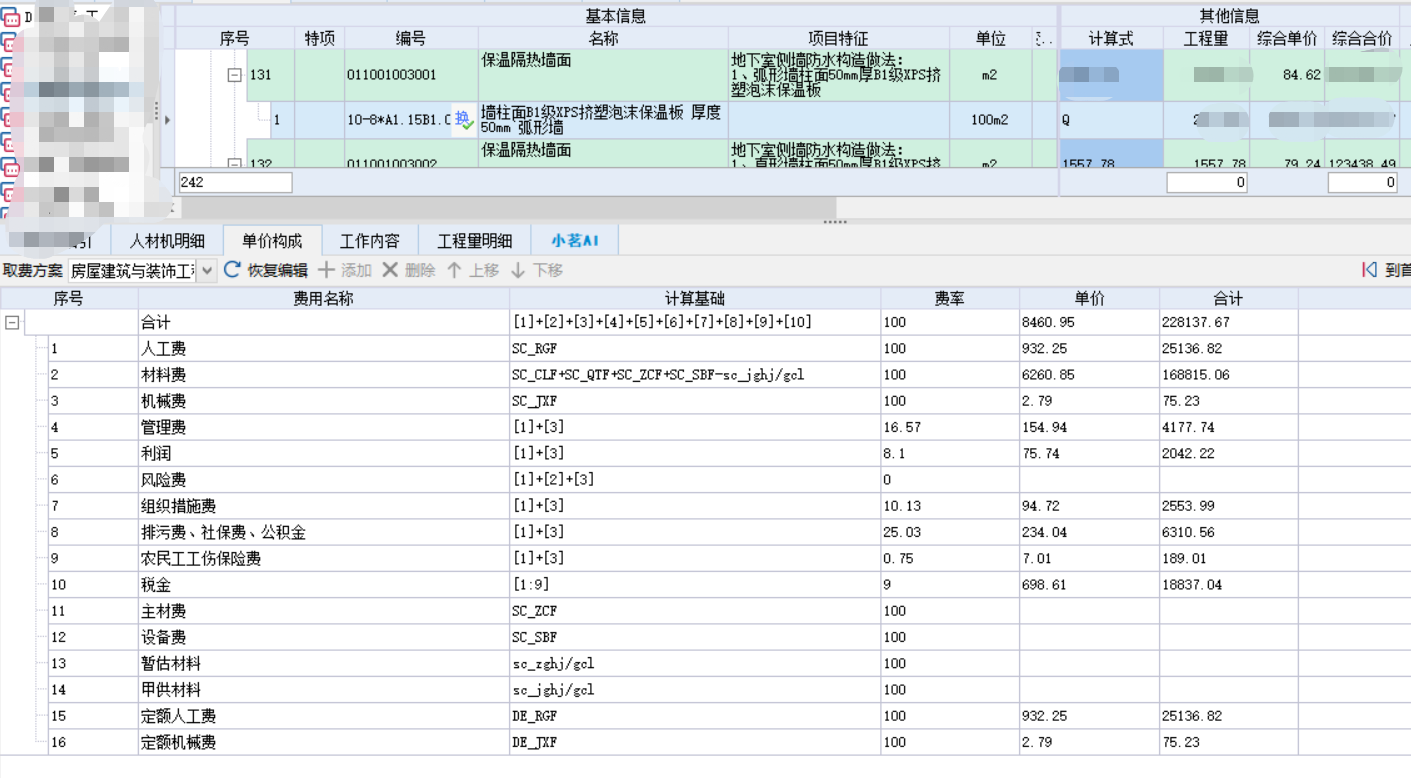Click the 费用名称 column header
Image resolution: width=1411 pixels, height=778 pixels.
coord(323,298)
